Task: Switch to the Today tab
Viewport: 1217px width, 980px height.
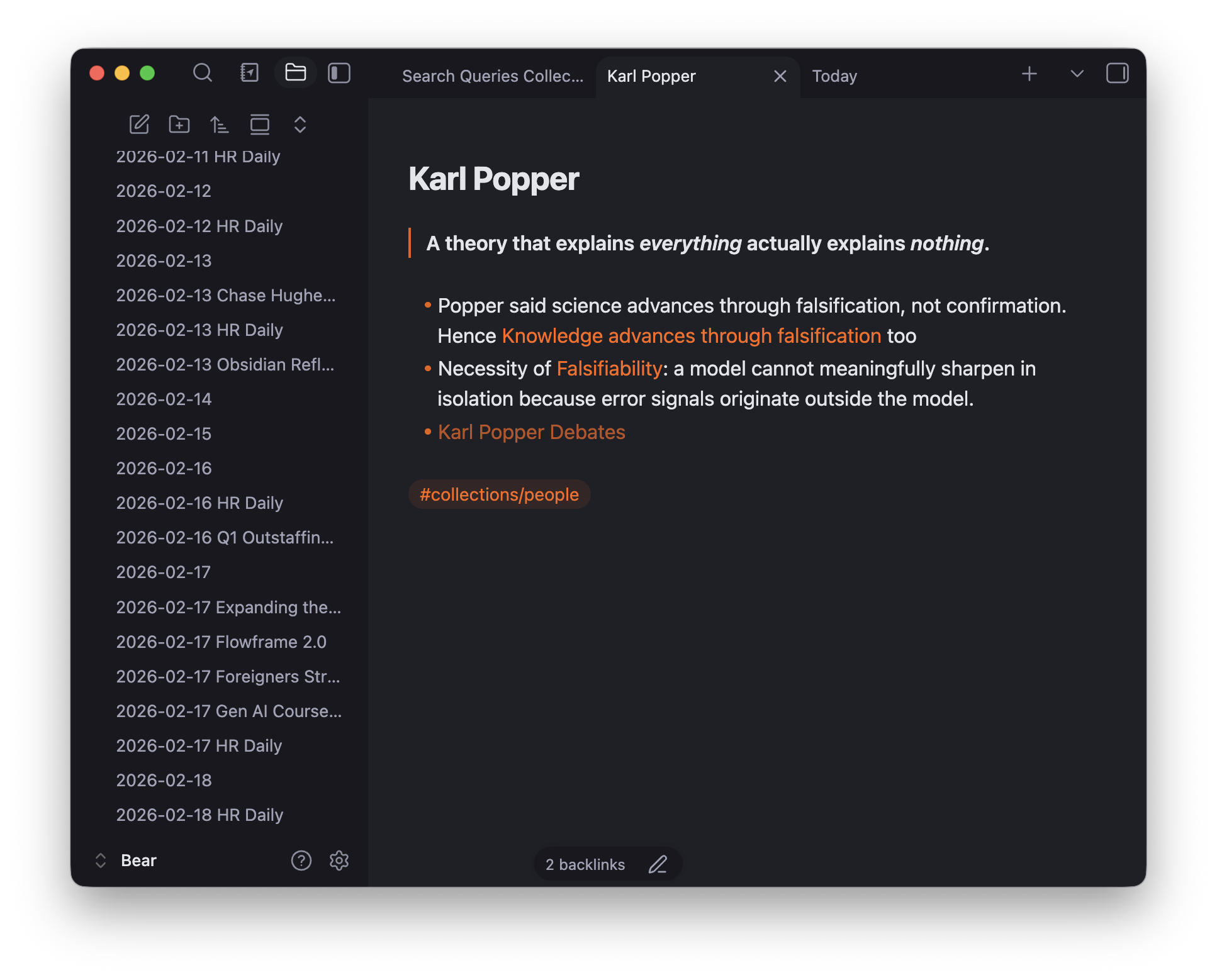Action: [834, 76]
